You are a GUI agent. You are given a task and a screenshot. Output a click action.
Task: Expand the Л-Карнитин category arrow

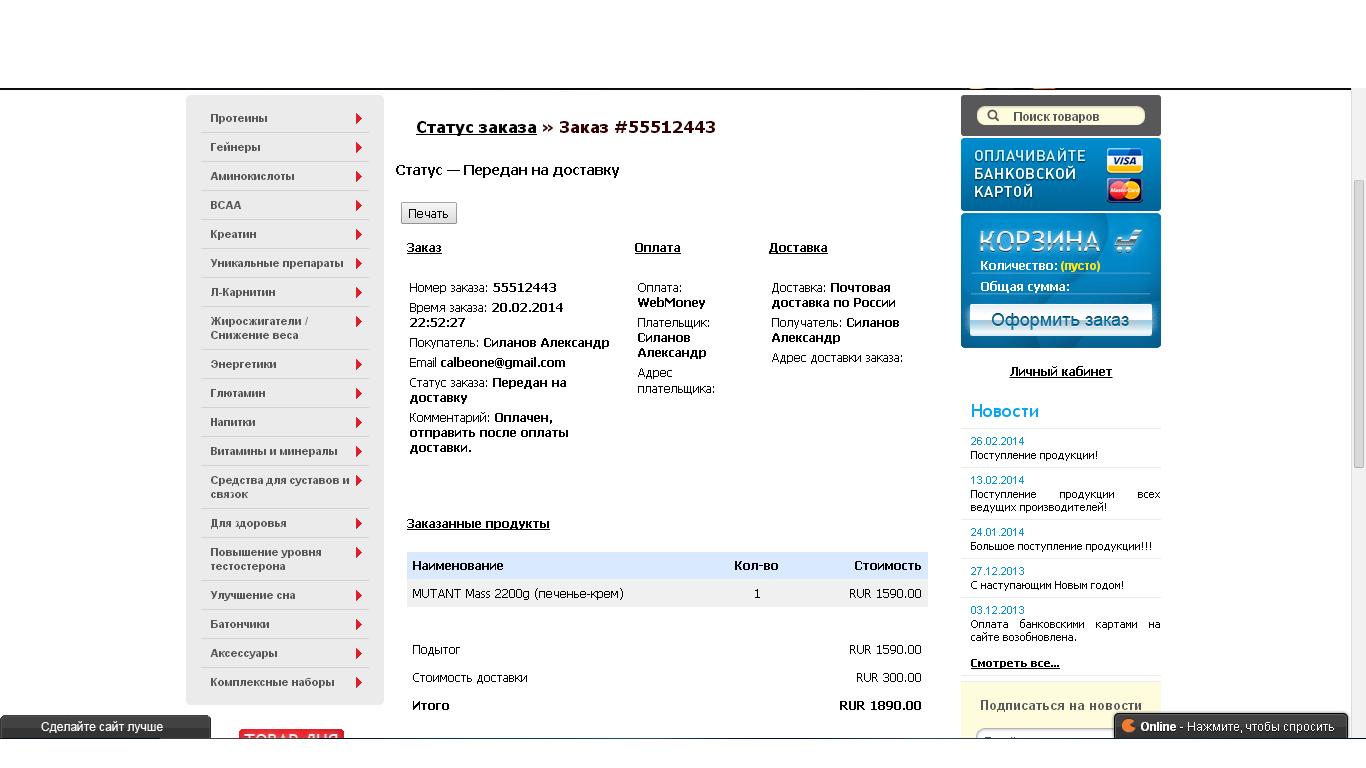point(358,293)
